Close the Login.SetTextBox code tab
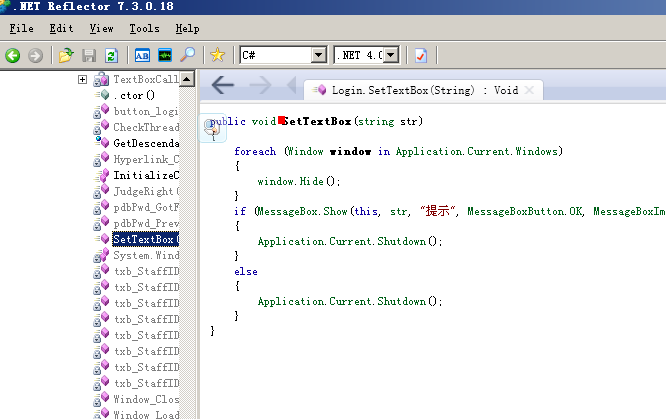The height and width of the screenshot is (419, 666). pos(529,90)
